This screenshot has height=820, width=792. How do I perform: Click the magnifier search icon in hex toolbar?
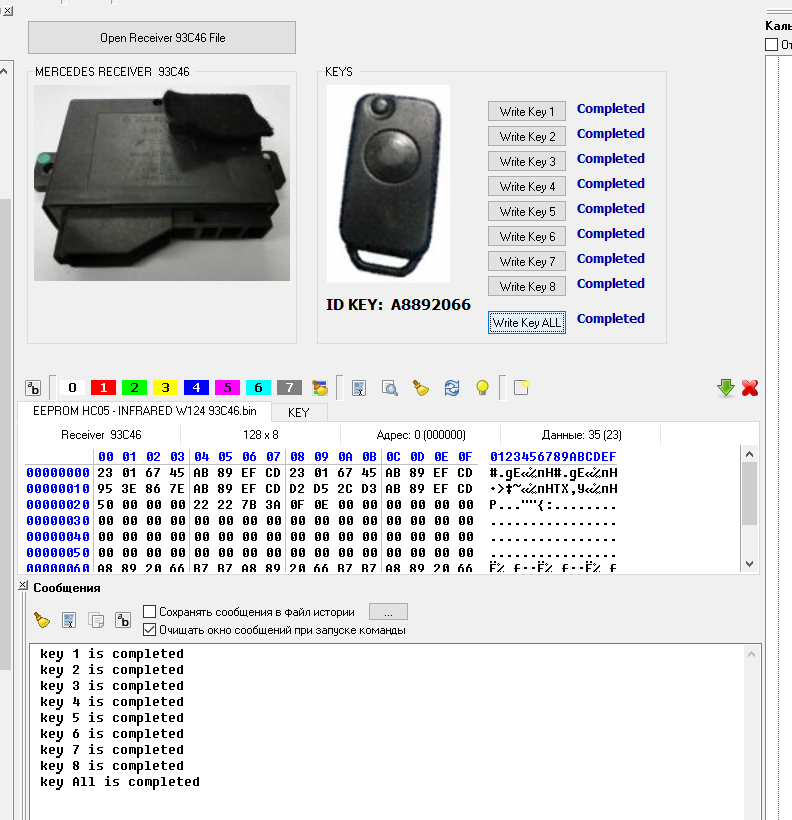(x=390, y=388)
